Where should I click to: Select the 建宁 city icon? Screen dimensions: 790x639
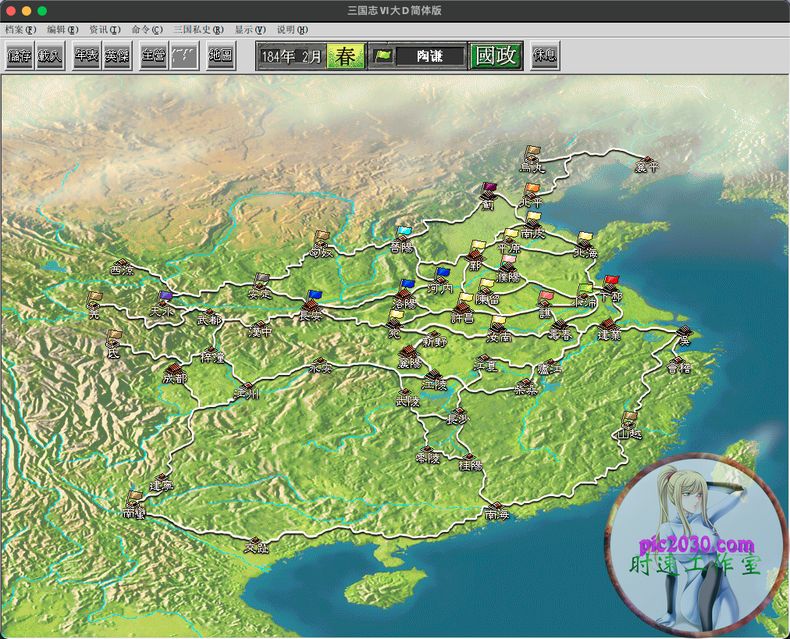tap(161, 482)
